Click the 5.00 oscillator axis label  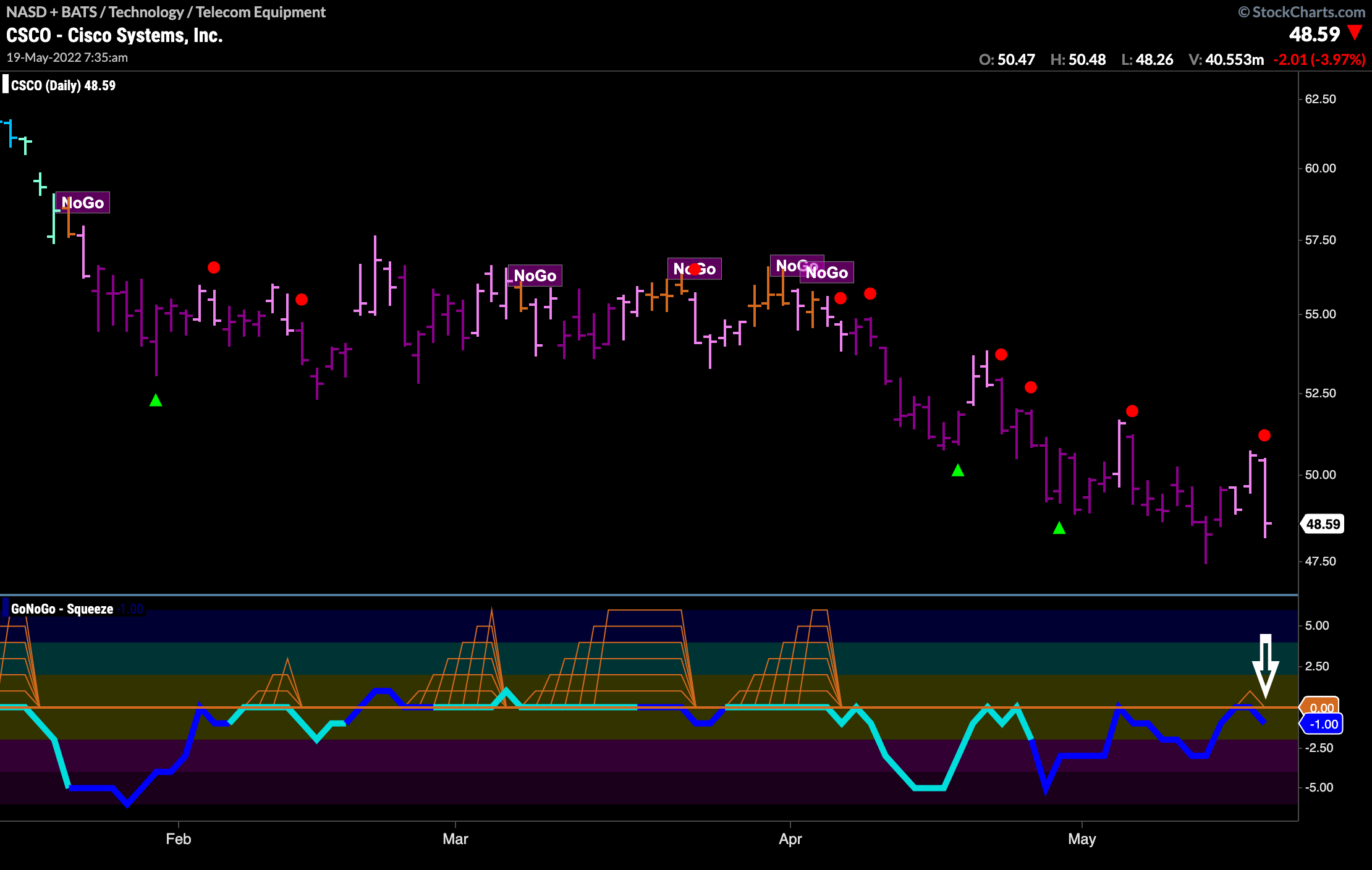1317,625
